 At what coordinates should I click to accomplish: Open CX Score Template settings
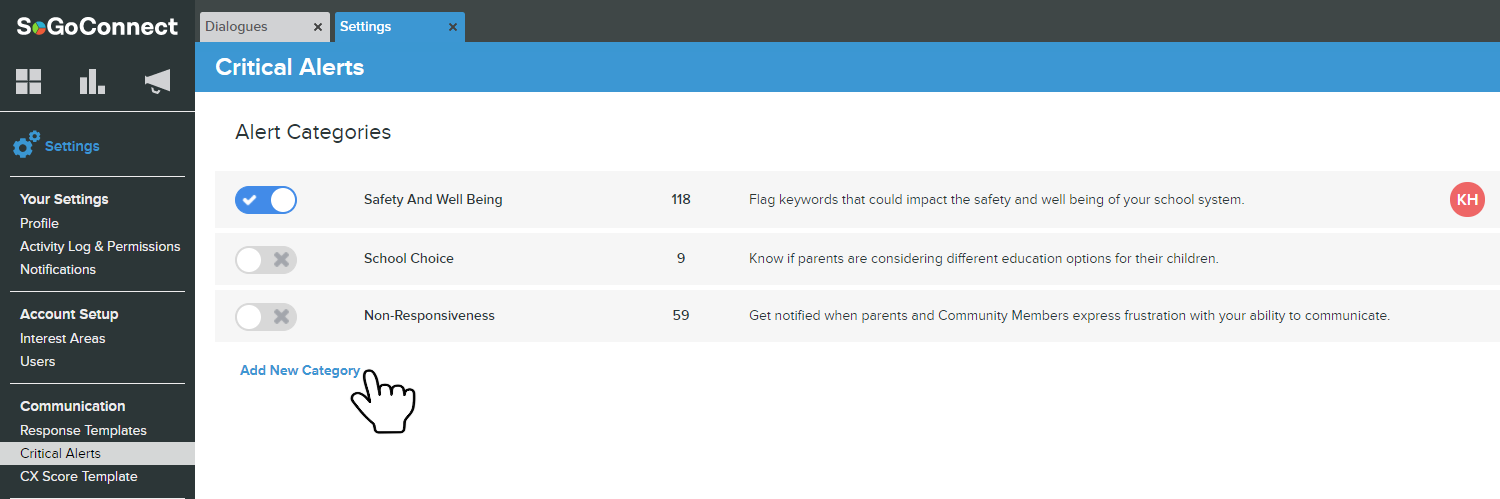79,476
